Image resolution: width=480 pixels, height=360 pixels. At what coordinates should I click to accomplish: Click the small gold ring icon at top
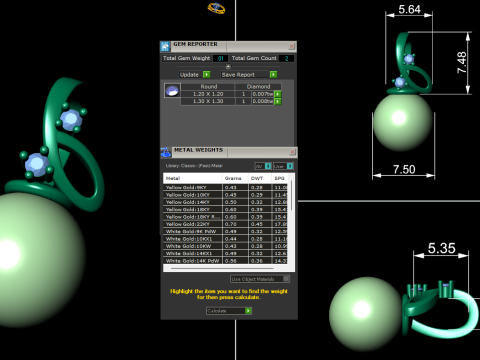point(216,8)
